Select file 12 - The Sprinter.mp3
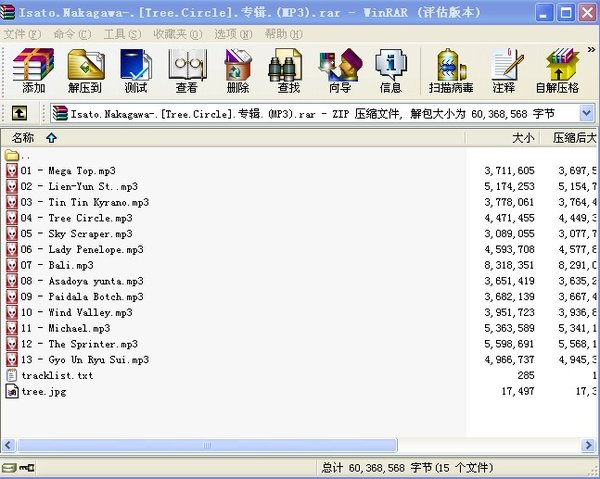 79,344
